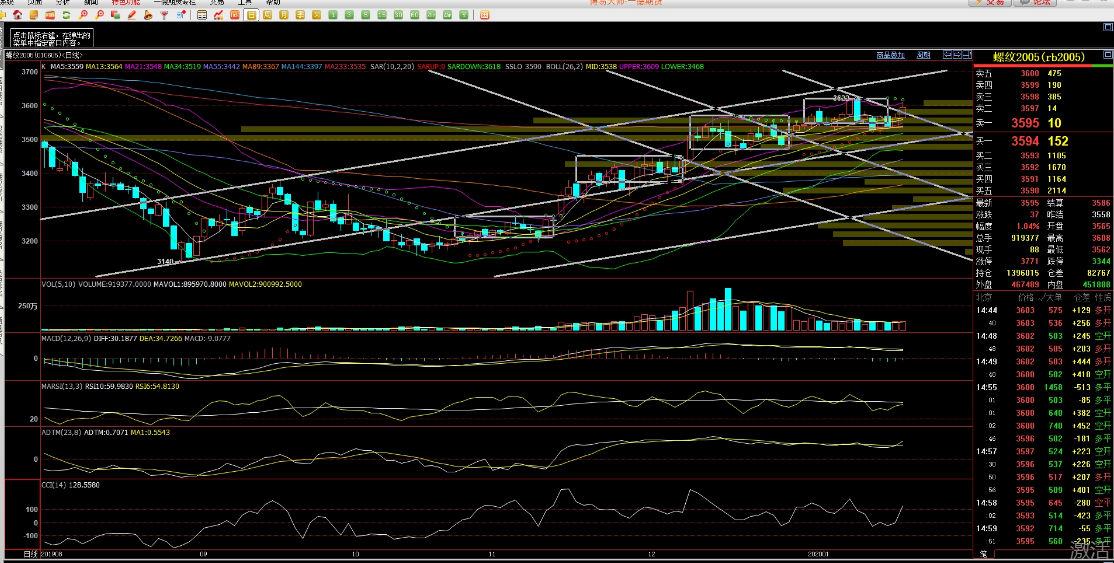Click the 论坛 forum button
This screenshot has height=563, width=1114.
[x=1035, y=2]
